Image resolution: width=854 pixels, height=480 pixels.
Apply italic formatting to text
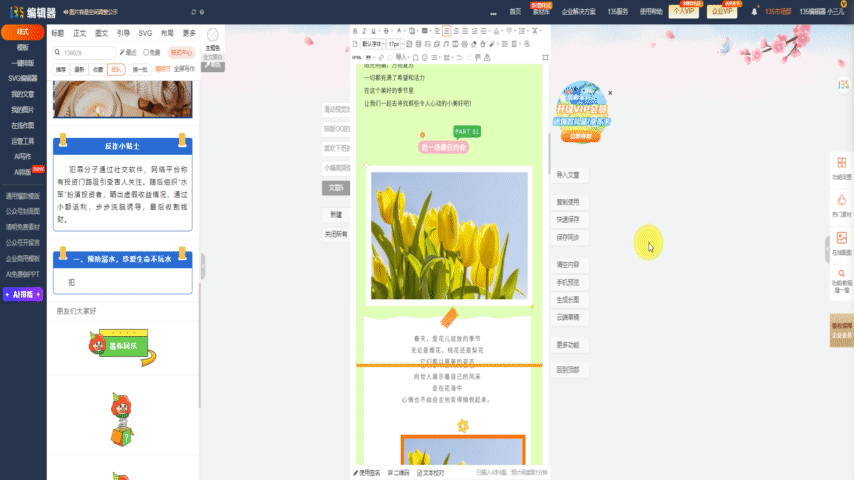[x=364, y=31]
